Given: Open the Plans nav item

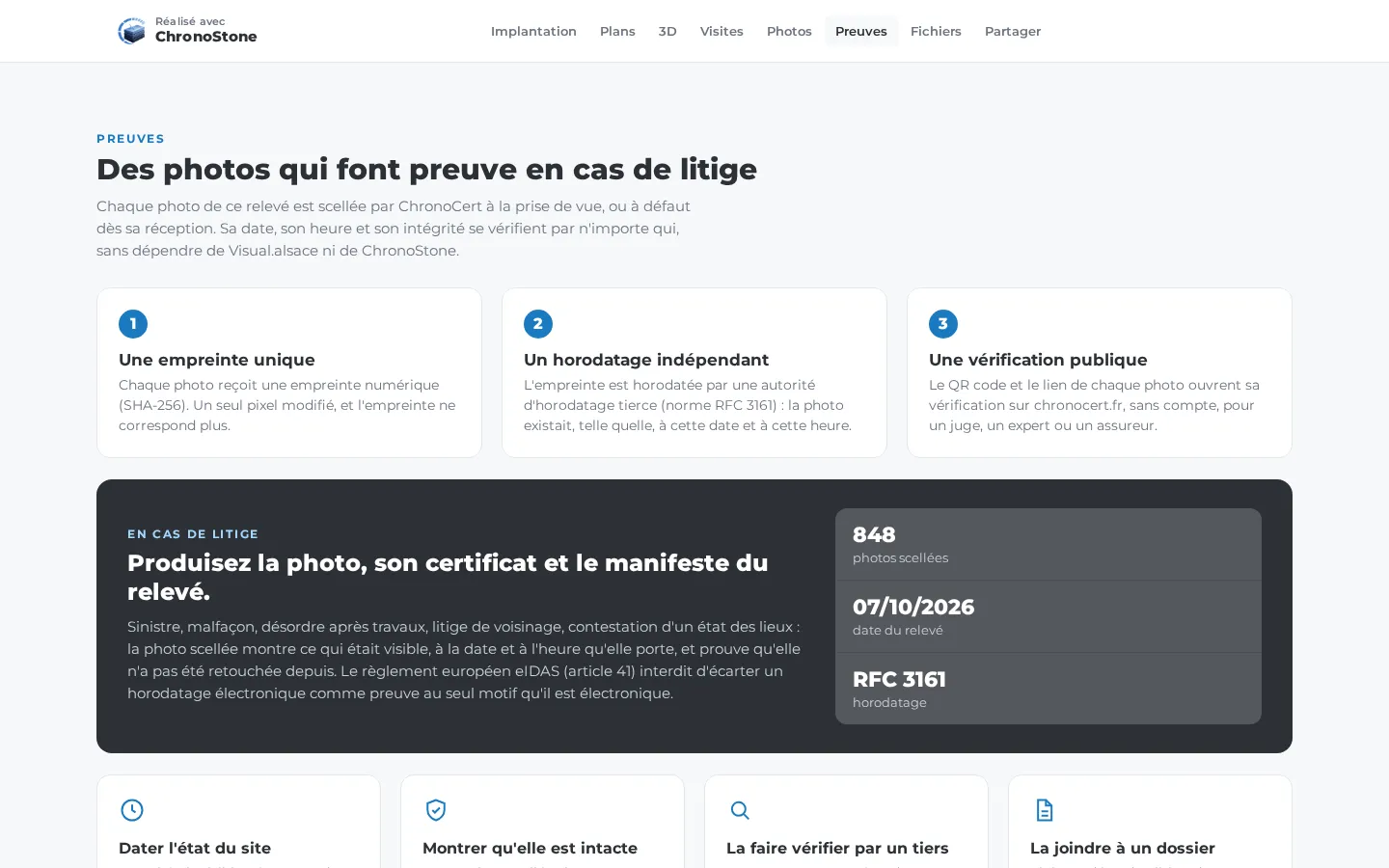Looking at the screenshot, I should point(617,31).
